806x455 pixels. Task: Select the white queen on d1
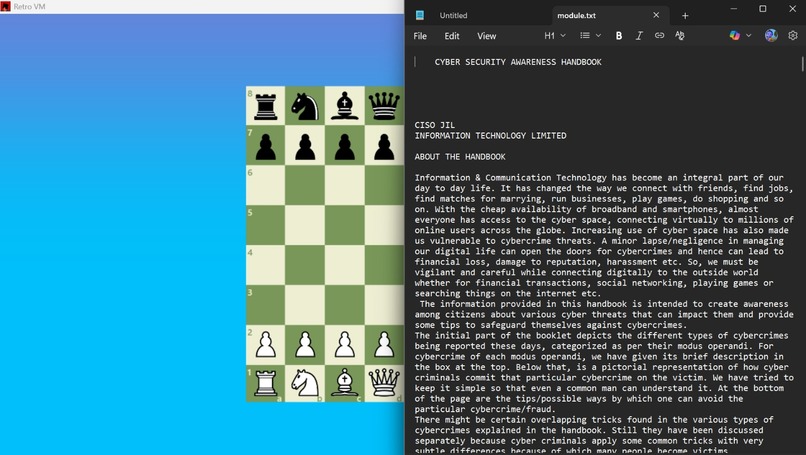point(384,383)
